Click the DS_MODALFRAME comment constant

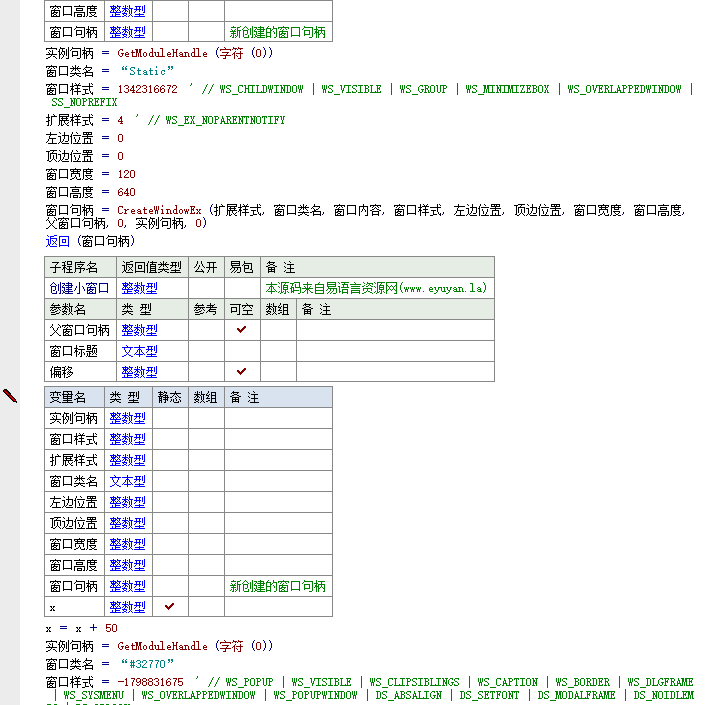point(576,695)
